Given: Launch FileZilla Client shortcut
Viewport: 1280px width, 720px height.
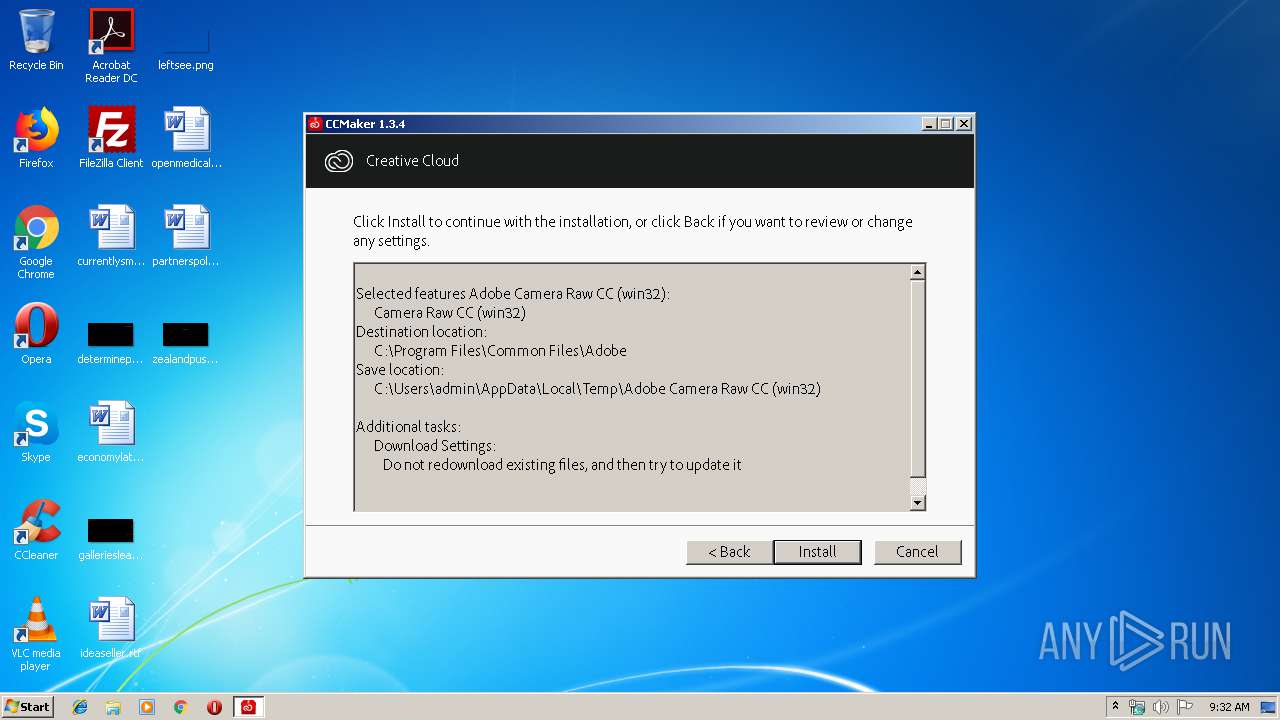Looking at the screenshot, I should [111, 138].
